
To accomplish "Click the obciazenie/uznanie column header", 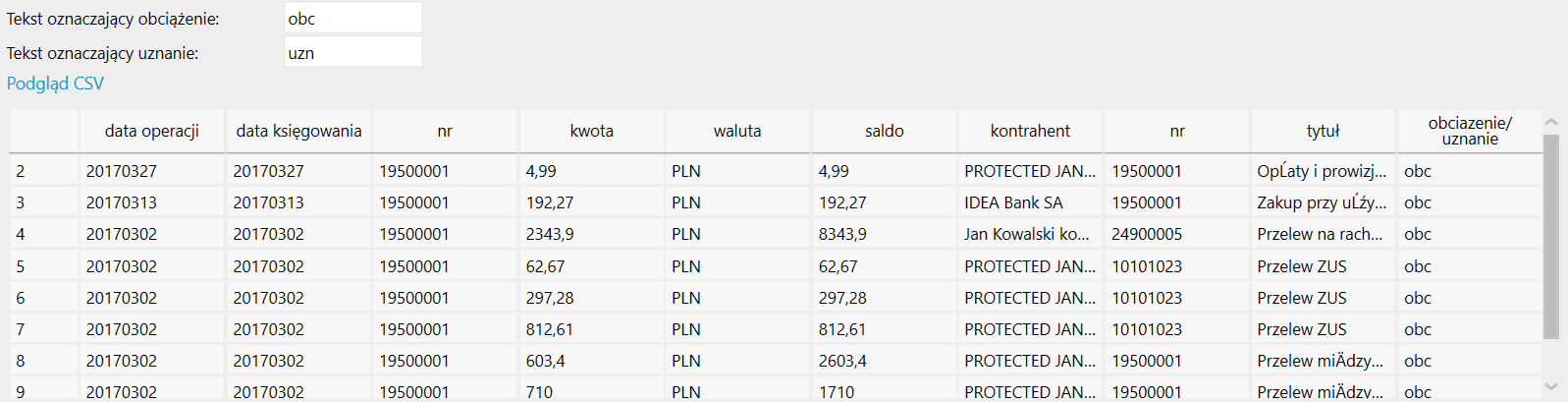I will (x=1470, y=131).
